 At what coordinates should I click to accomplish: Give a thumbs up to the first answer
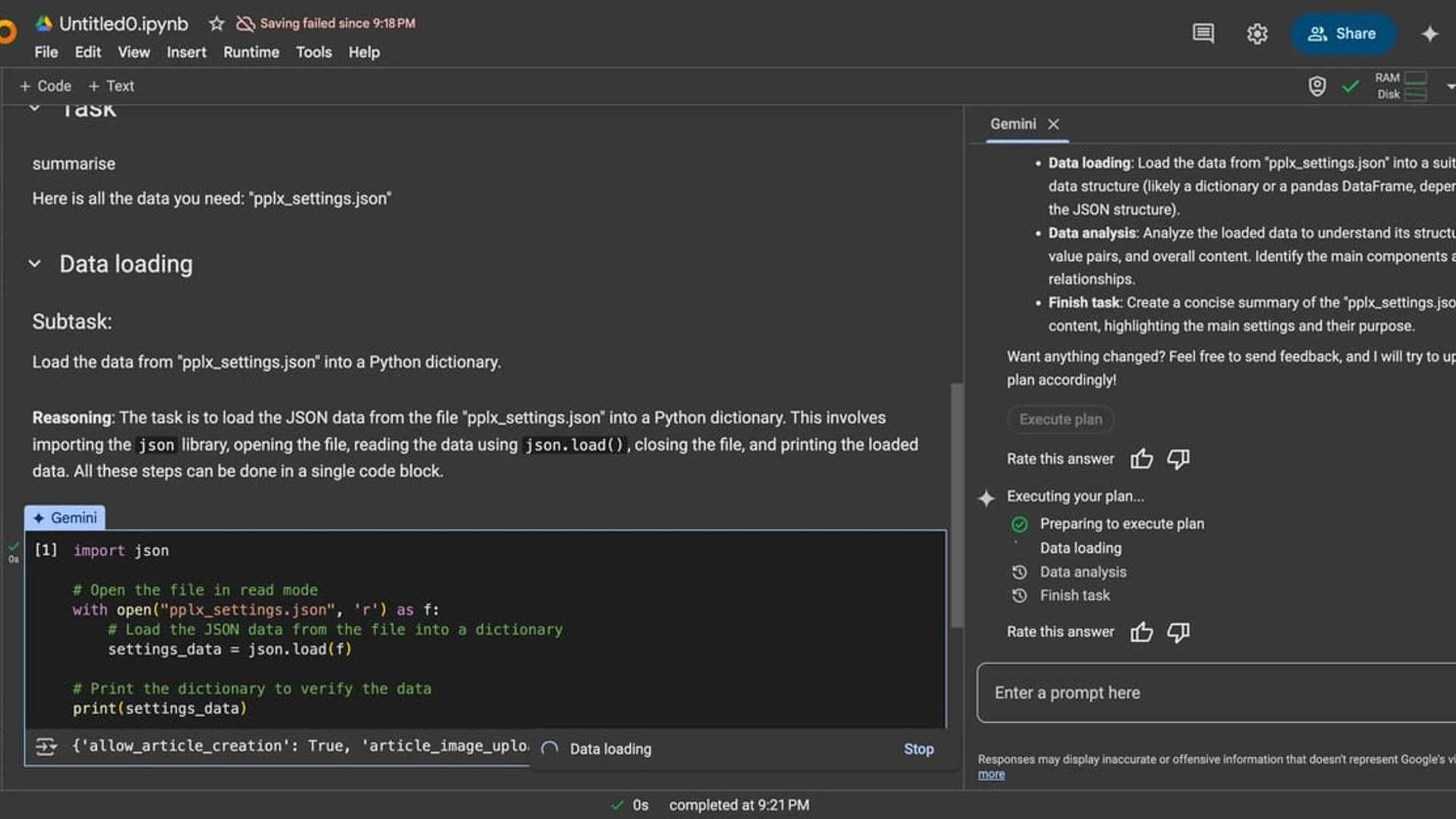click(1142, 459)
